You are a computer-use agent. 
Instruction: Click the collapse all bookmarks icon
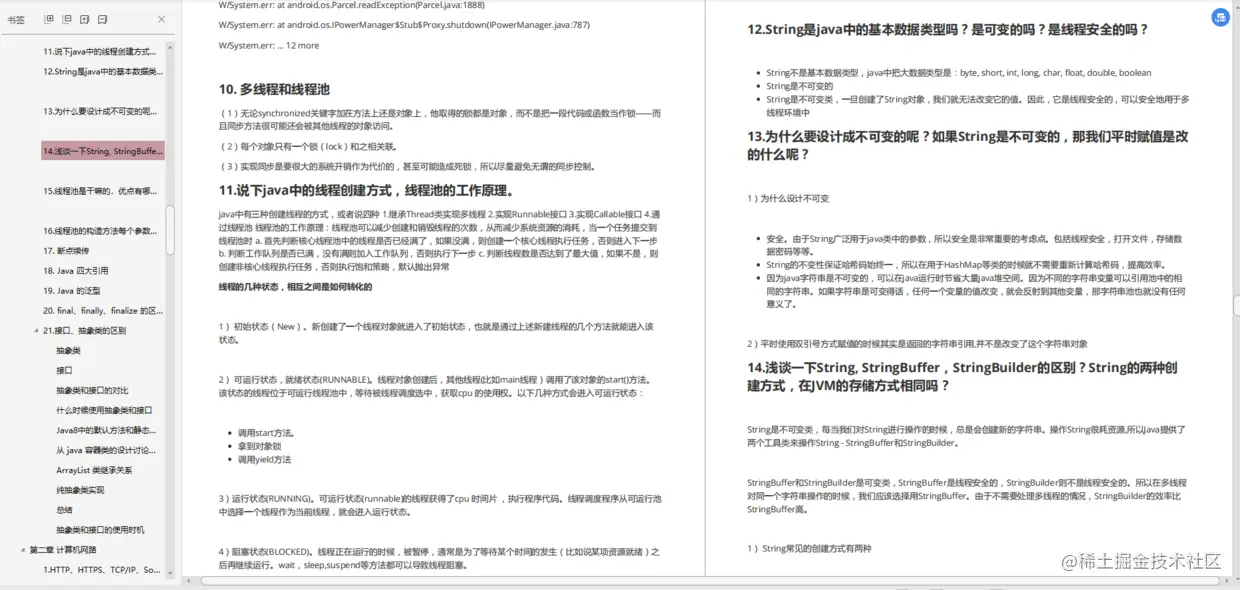[x=67, y=19]
